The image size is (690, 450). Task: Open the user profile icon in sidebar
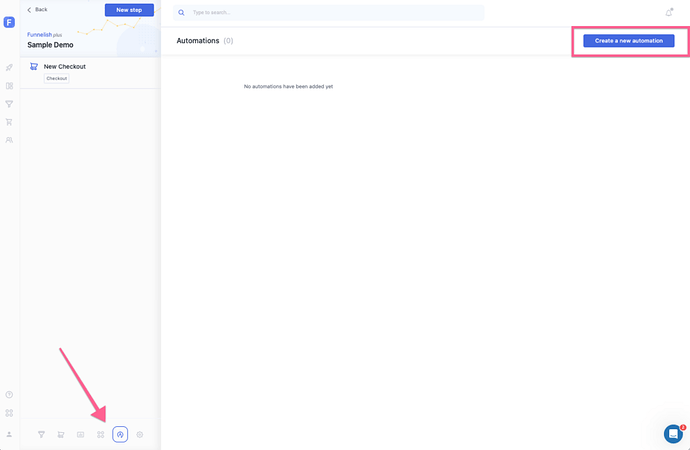9,434
